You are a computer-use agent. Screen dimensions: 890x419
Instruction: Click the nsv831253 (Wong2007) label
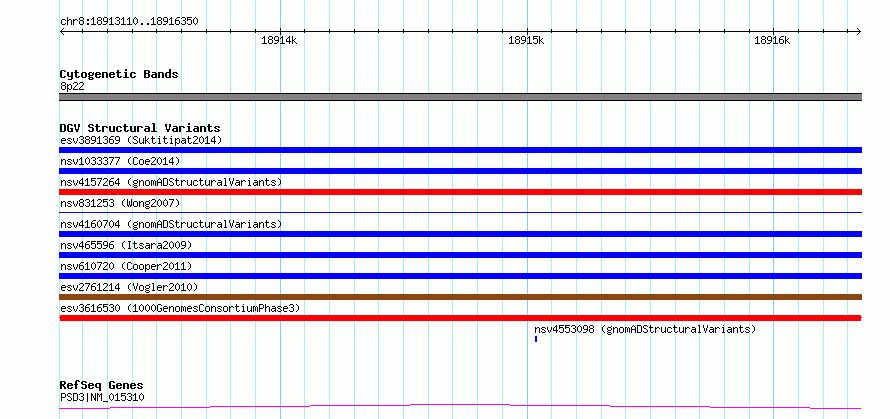pos(120,203)
